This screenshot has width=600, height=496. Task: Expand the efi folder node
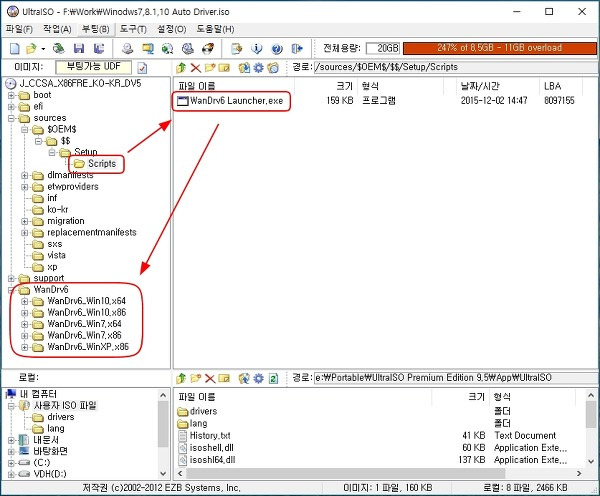(x=11, y=106)
